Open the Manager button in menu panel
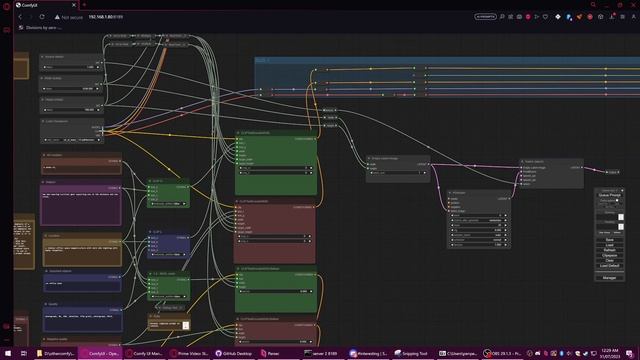The height and width of the screenshot is (360, 640). pos(609,278)
